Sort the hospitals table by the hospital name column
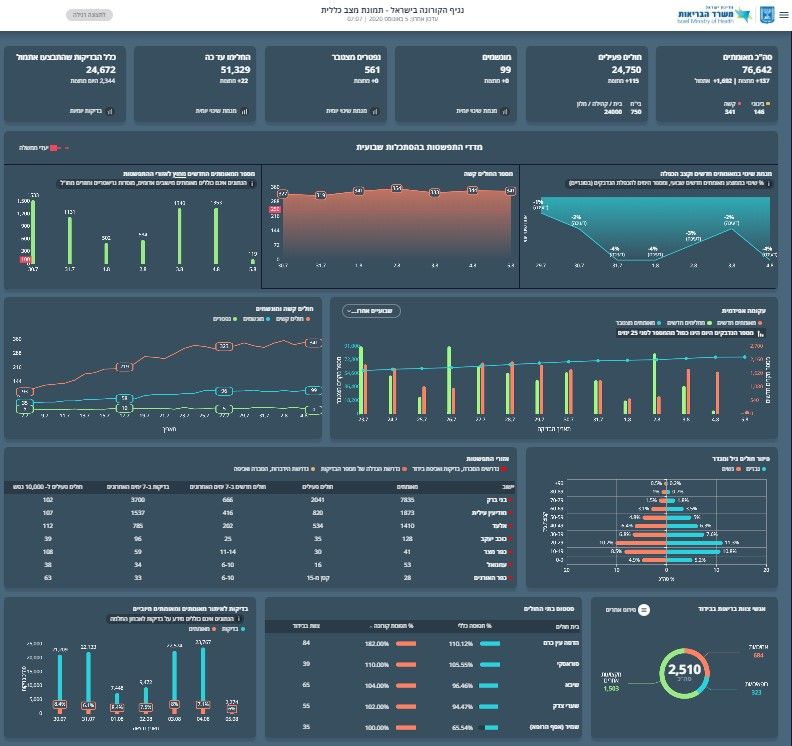Image resolution: width=792 pixels, height=746 pixels. [x=567, y=627]
